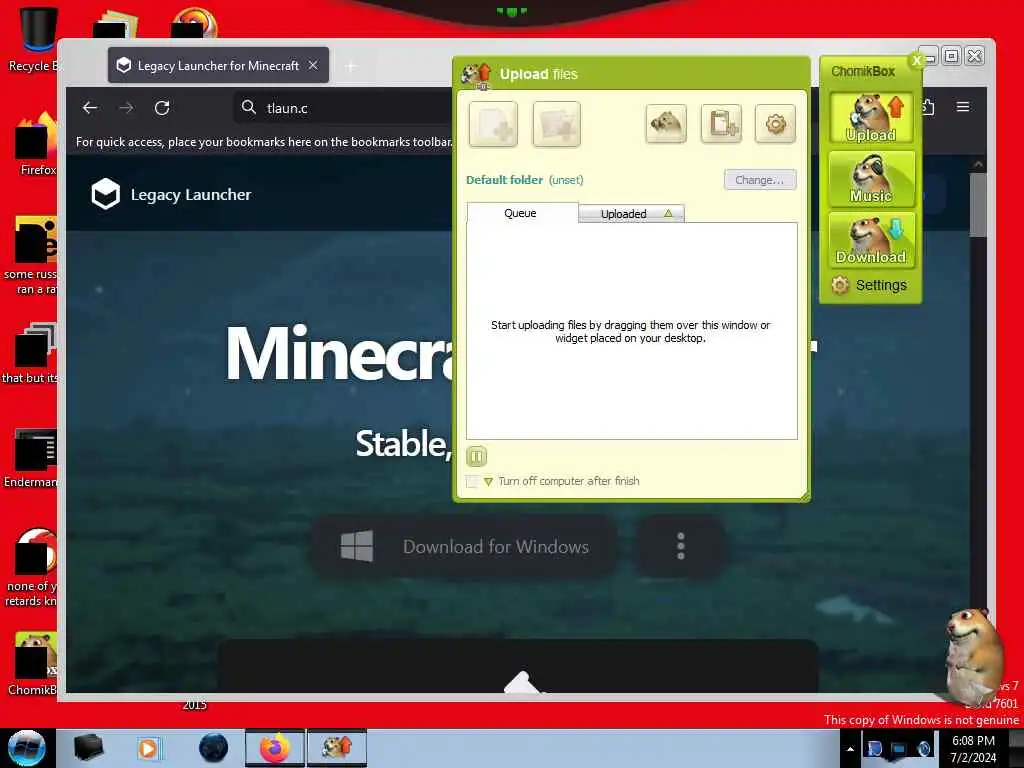The image size is (1024, 768).
Task: Click the hamster icon in upload toolbar
Action: tap(666, 123)
